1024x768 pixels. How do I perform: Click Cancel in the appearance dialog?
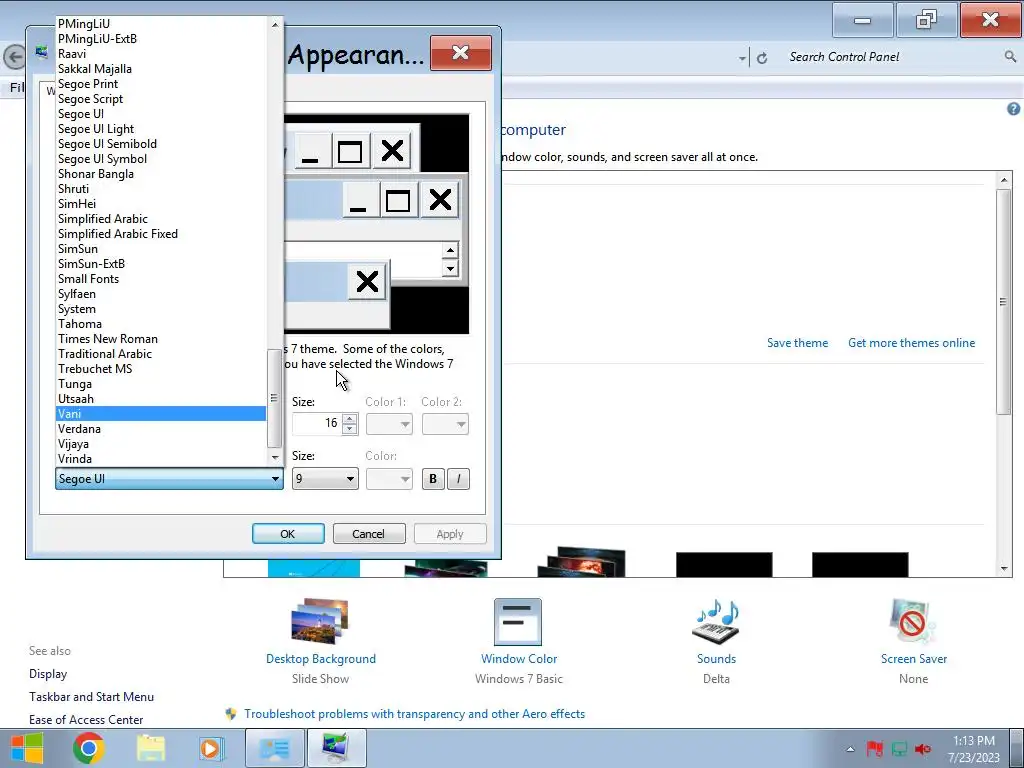pyautogui.click(x=369, y=534)
